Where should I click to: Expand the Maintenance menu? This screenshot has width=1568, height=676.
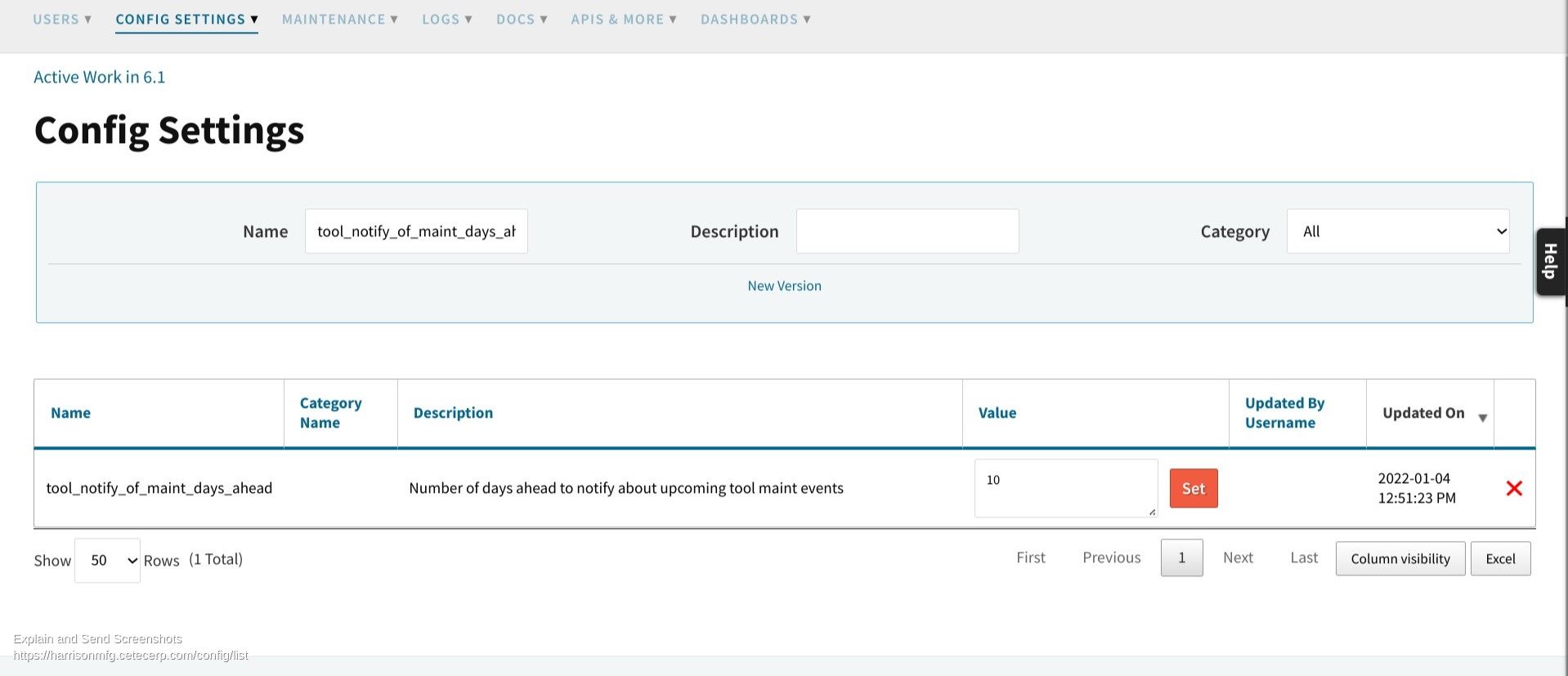click(x=339, y=19)
